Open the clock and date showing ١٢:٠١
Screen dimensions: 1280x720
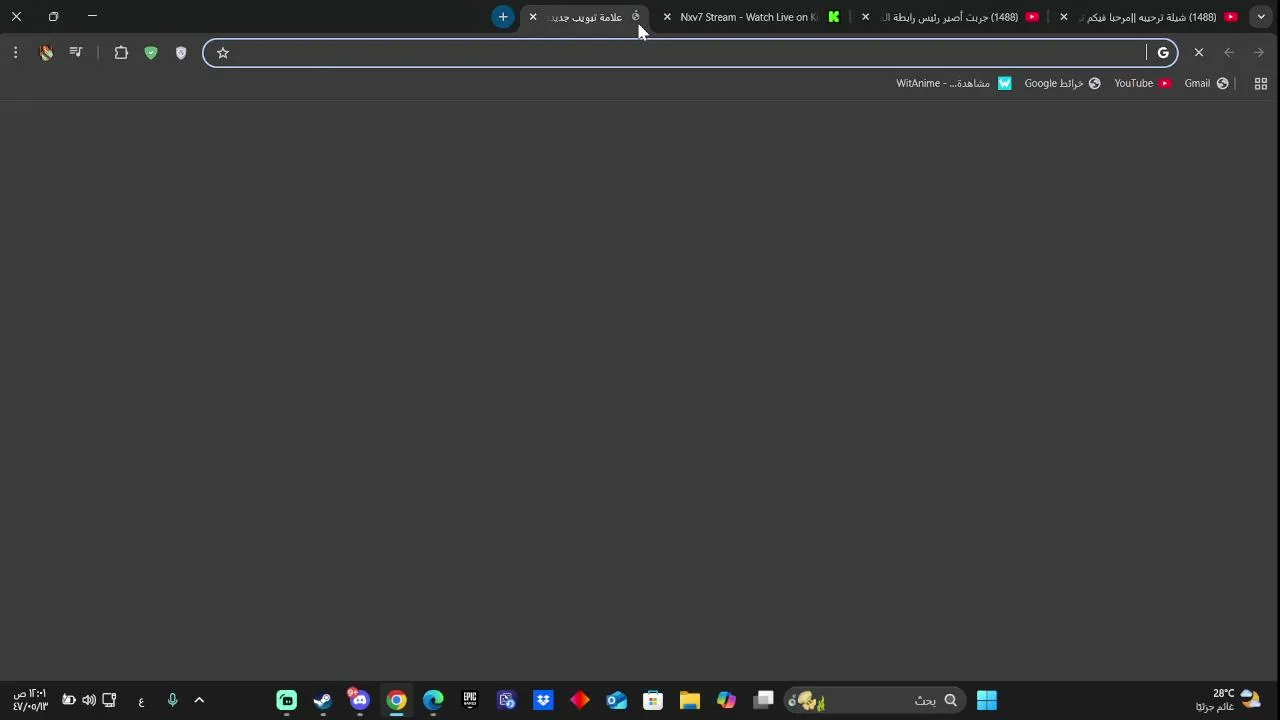(x=30, y=700)
